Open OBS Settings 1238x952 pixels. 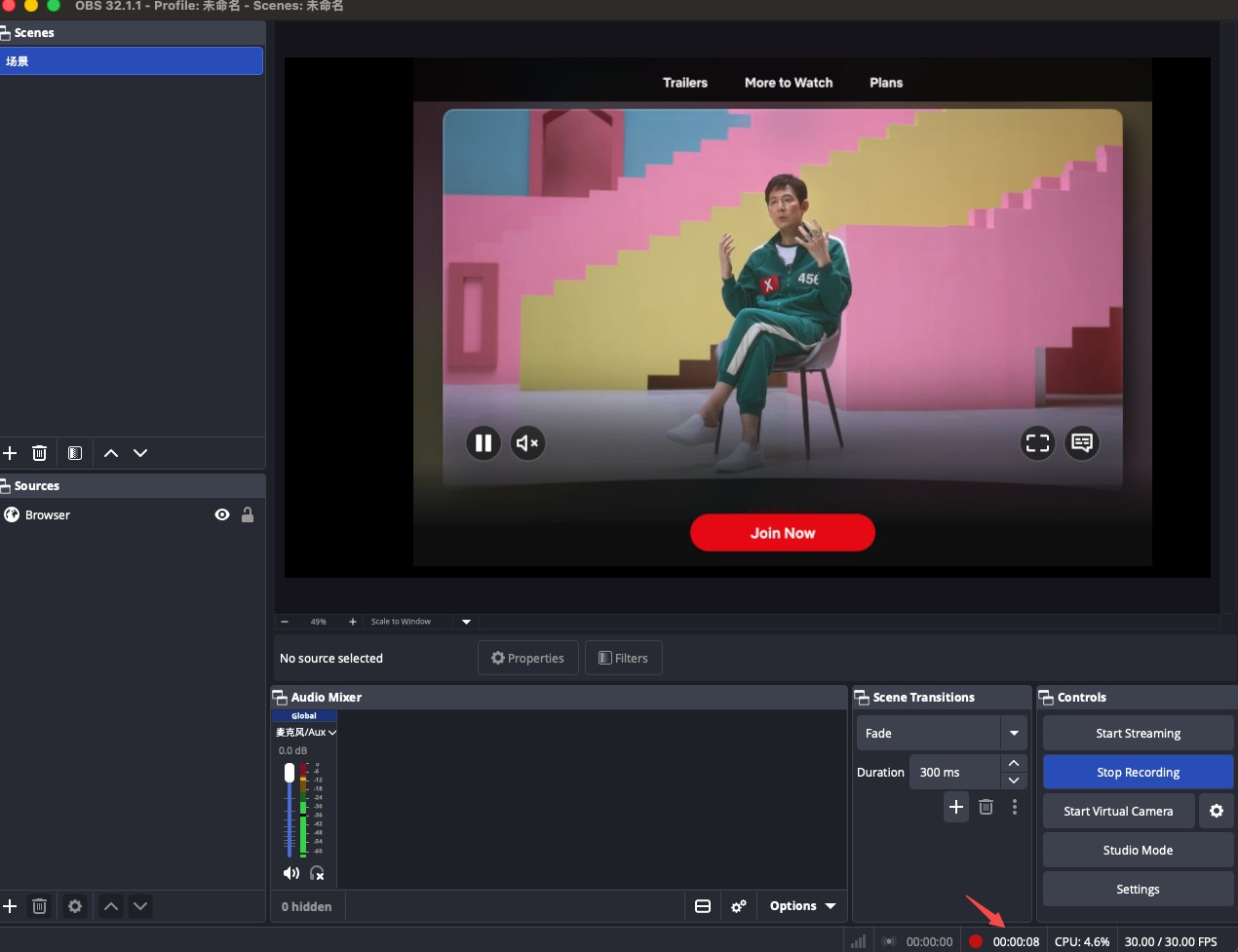(x=1138, y=889)
